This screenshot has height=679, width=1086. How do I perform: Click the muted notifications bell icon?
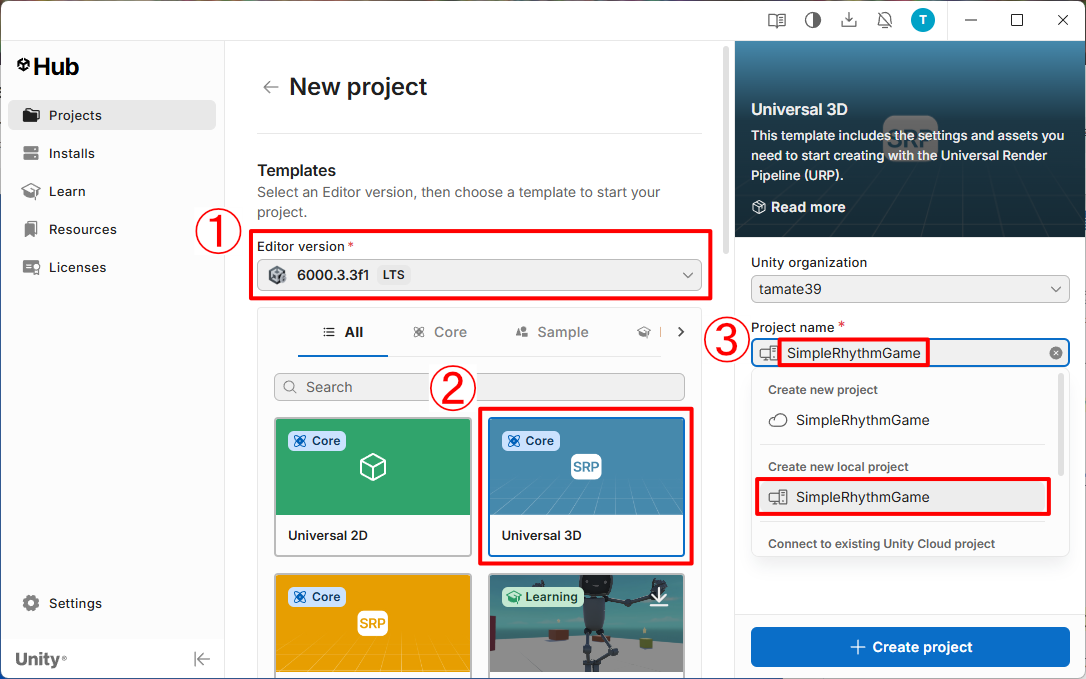885,20
